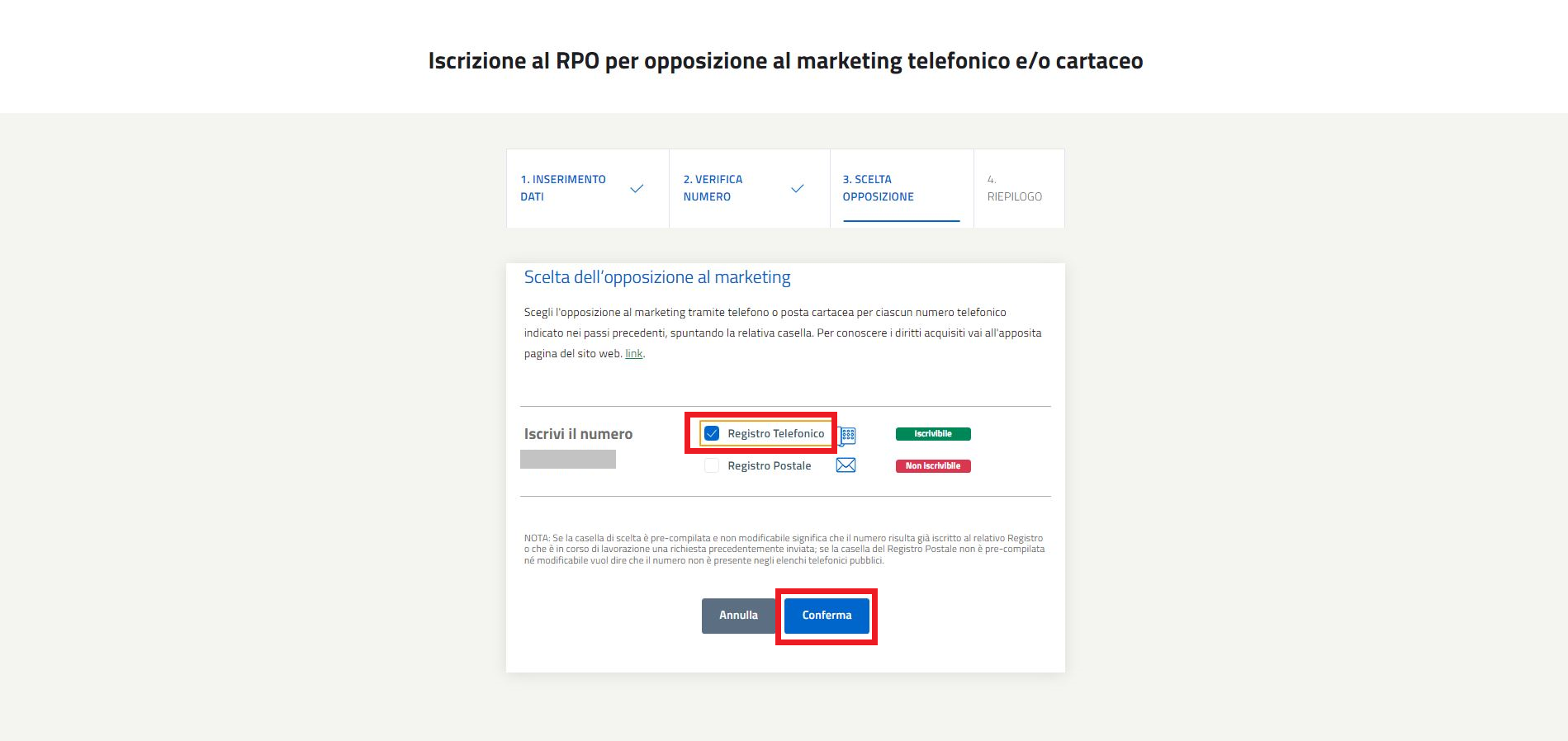The width and height of the screenshot is (1568, 741).
Task: Click the heading Scelta dell'opposizione al marketing
Action: [x=657, y=277]
